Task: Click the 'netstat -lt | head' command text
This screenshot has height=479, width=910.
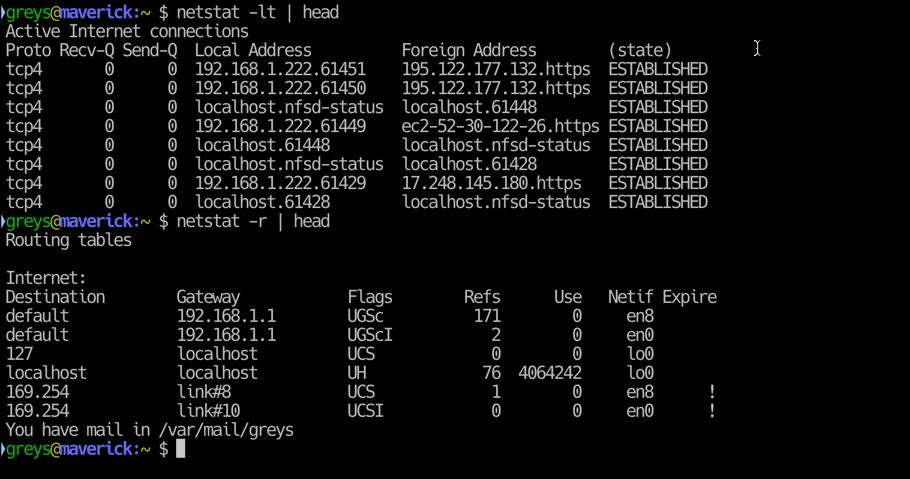Action: tap(257, 12)
